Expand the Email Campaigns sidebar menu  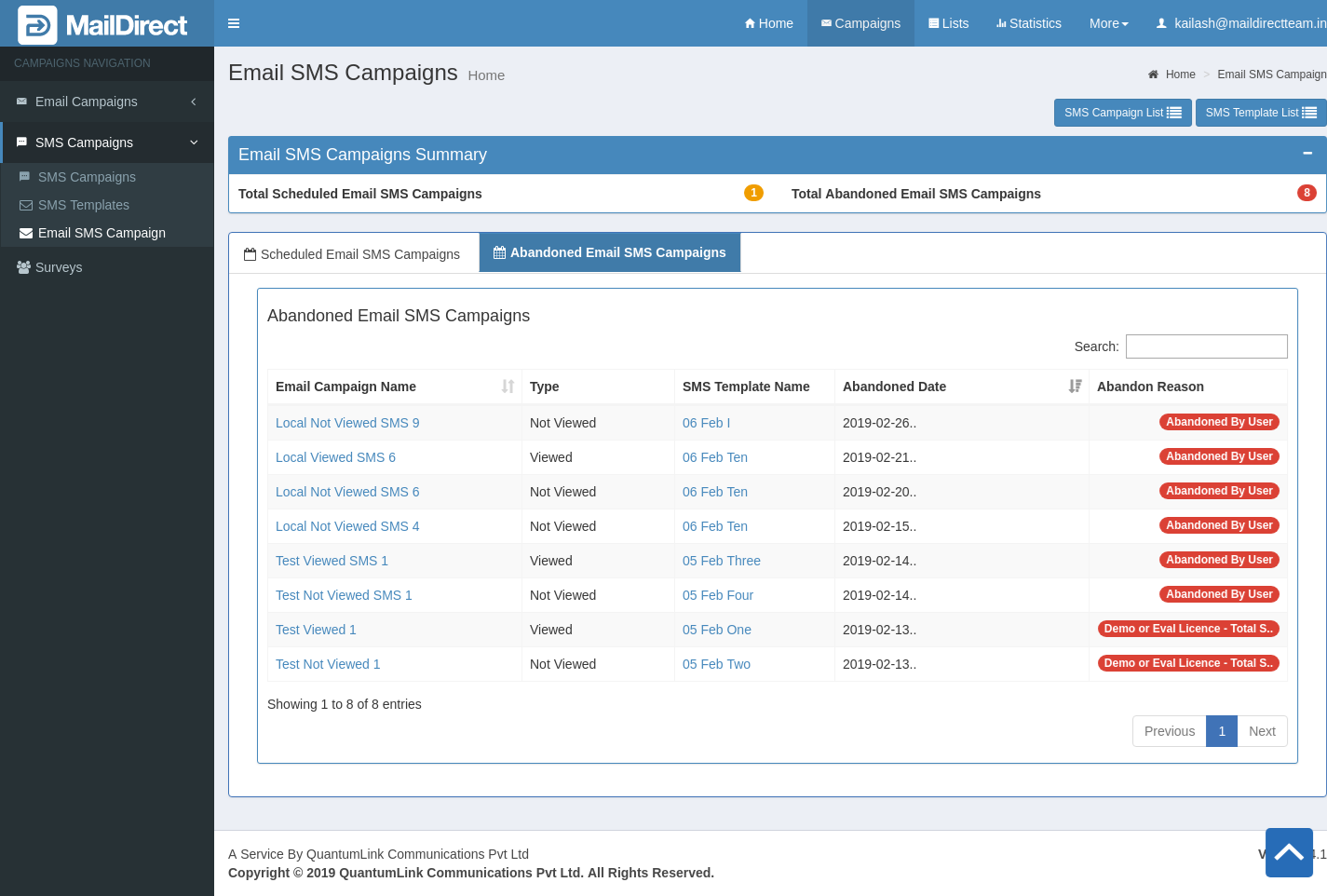click(107, 102)
